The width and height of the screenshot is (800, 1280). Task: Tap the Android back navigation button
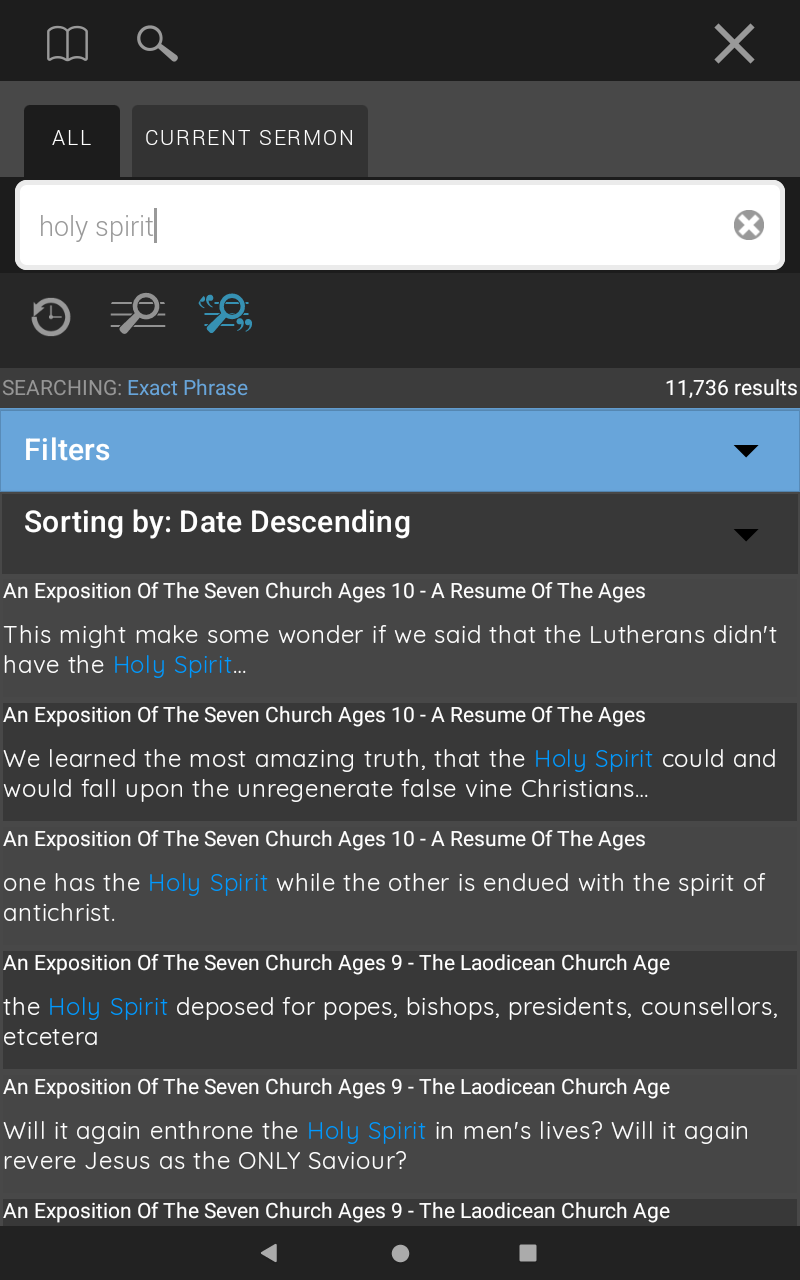click(268, 1253)
